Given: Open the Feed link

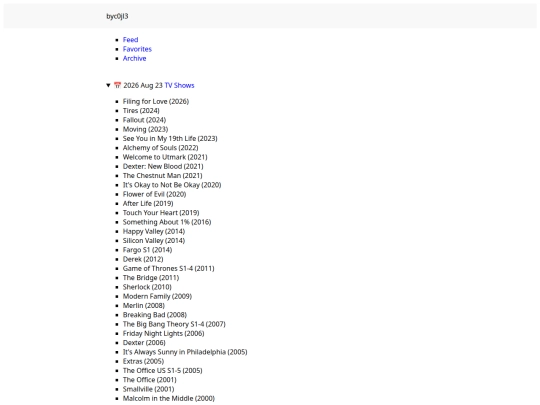Looking at the screenshot, I should pos(130,40).
